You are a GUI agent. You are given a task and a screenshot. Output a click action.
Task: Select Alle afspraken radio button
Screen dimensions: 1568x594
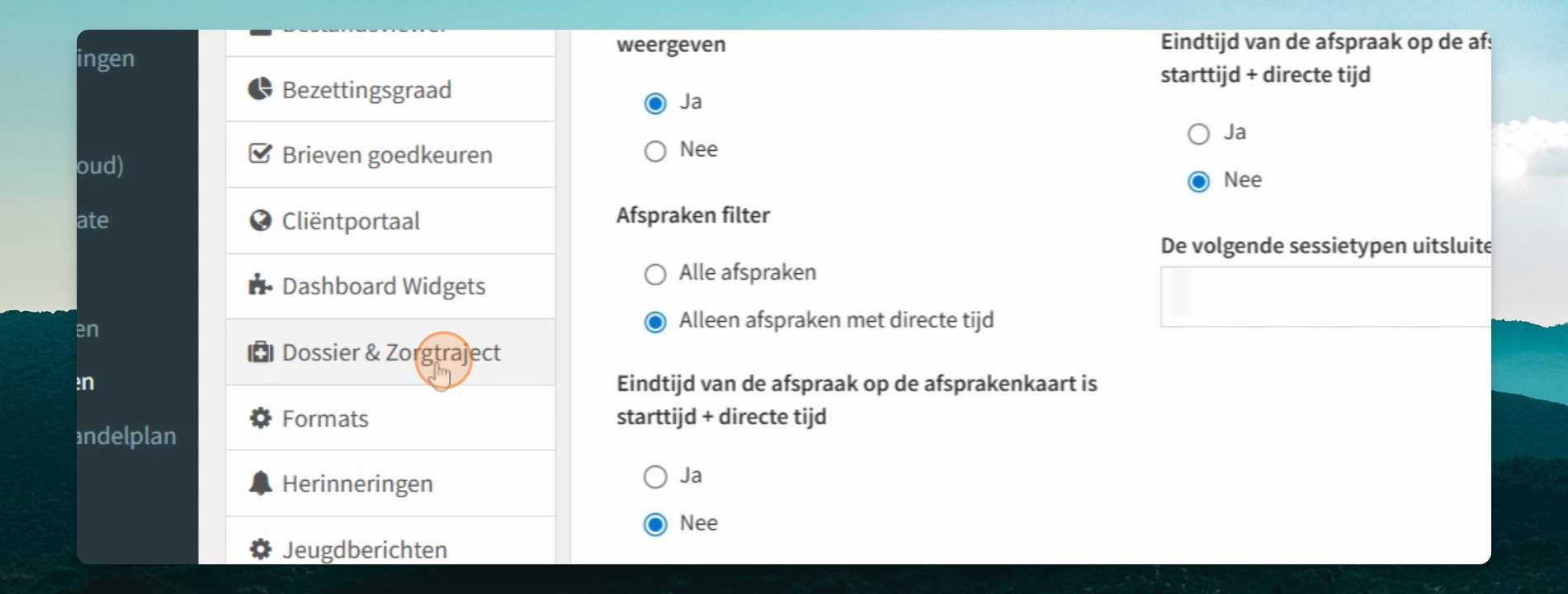click(x=655, y=274)
